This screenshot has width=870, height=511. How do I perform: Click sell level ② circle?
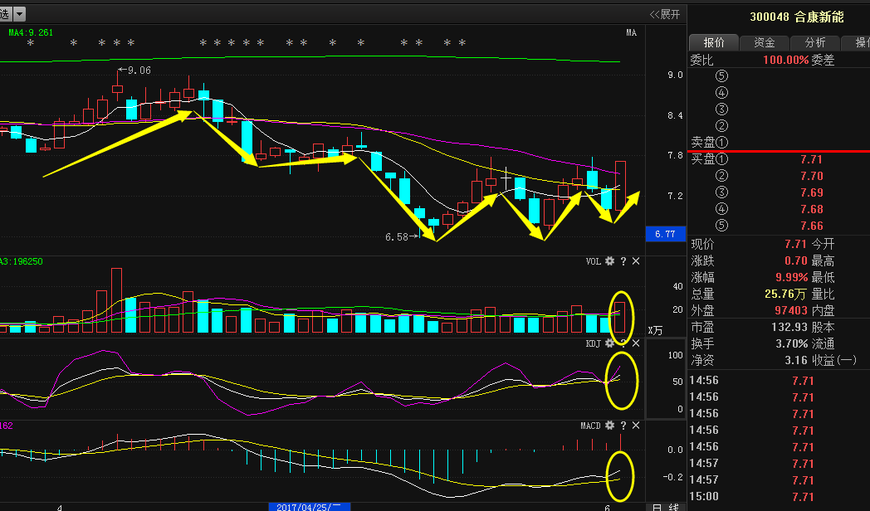coord(721,125)
